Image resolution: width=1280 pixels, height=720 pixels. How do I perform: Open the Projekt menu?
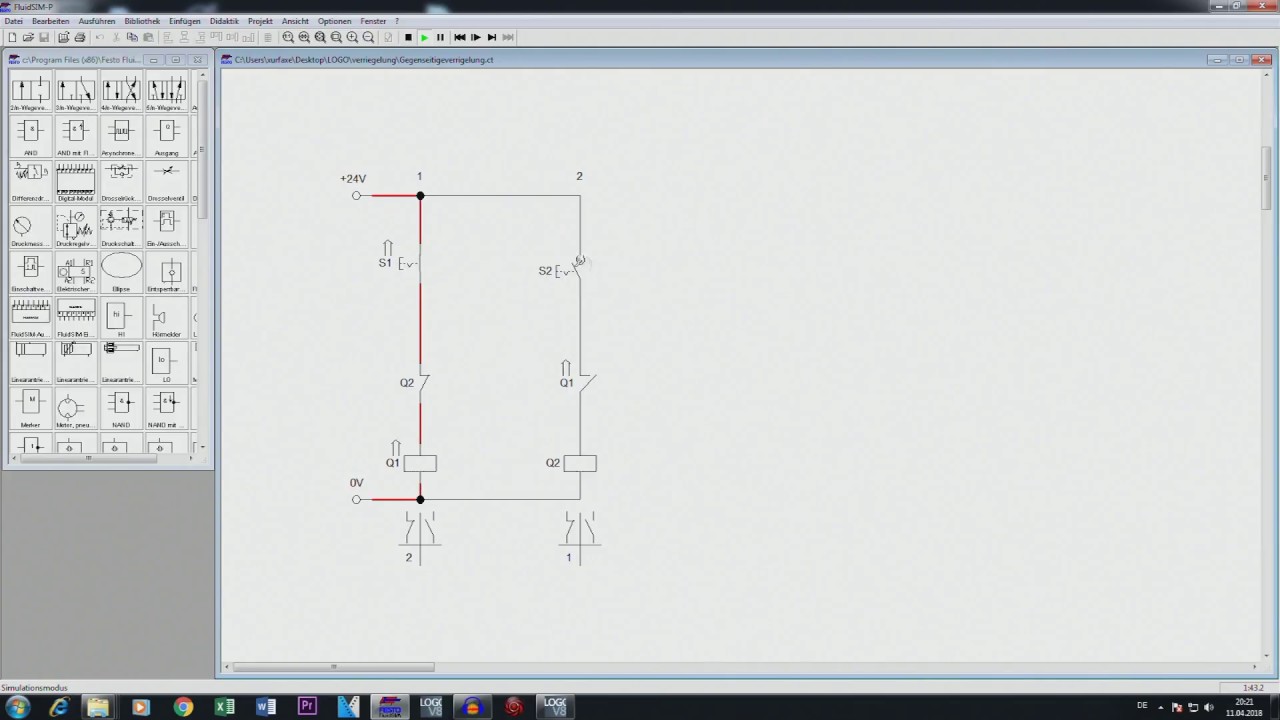pyautogui.click(x=260, y=21)
